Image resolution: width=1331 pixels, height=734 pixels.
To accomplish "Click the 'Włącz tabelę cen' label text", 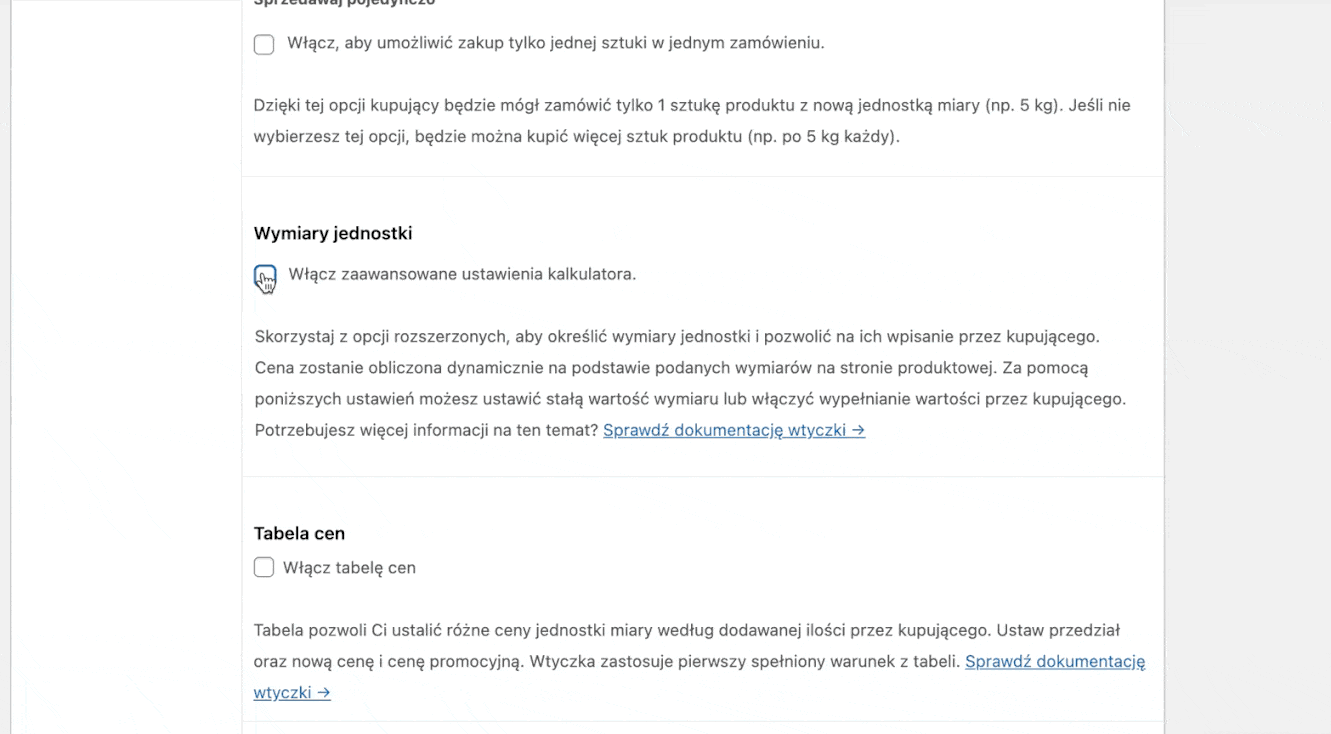I will [349, 568].
